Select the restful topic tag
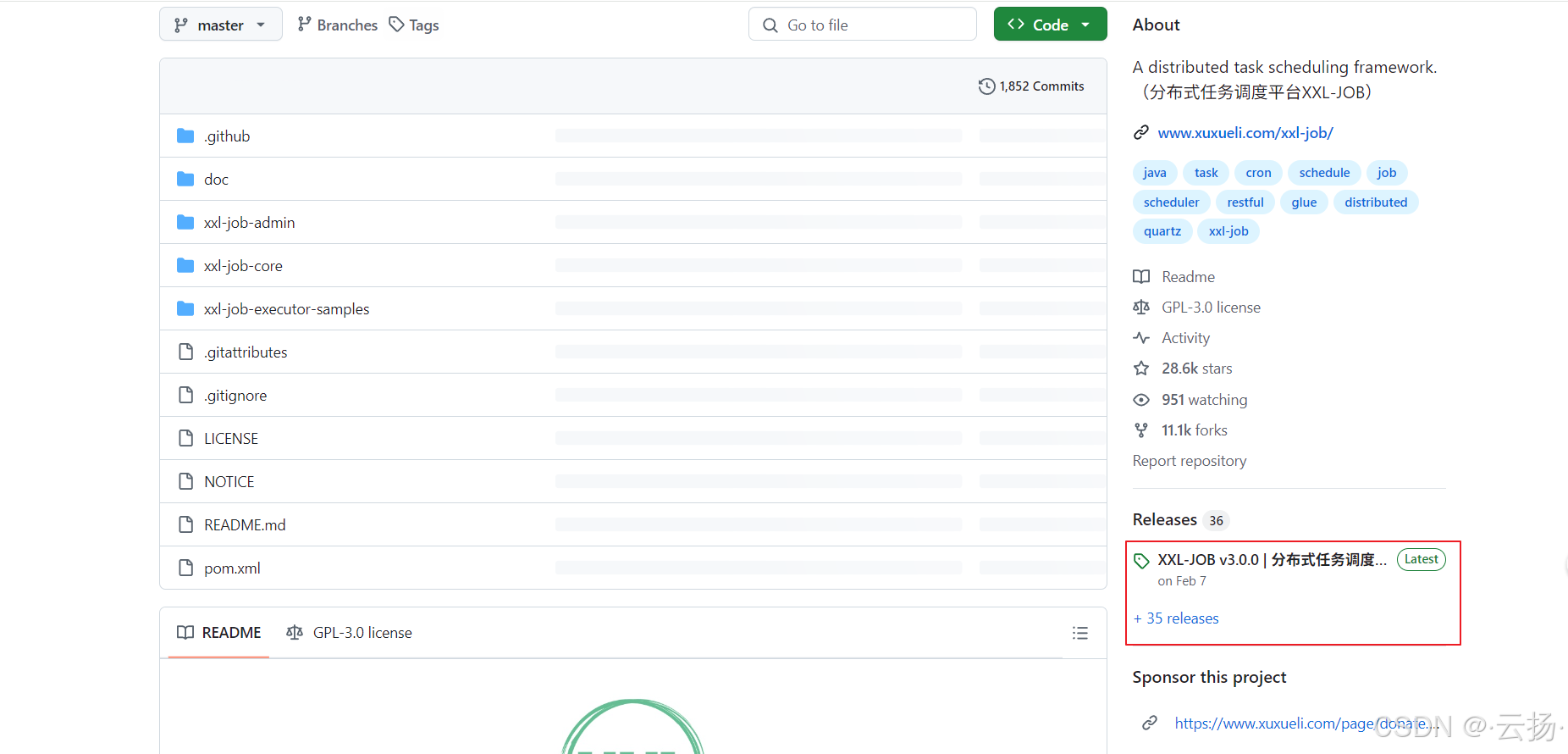Screen dimensions: 1568x754 coord(1245,202)
